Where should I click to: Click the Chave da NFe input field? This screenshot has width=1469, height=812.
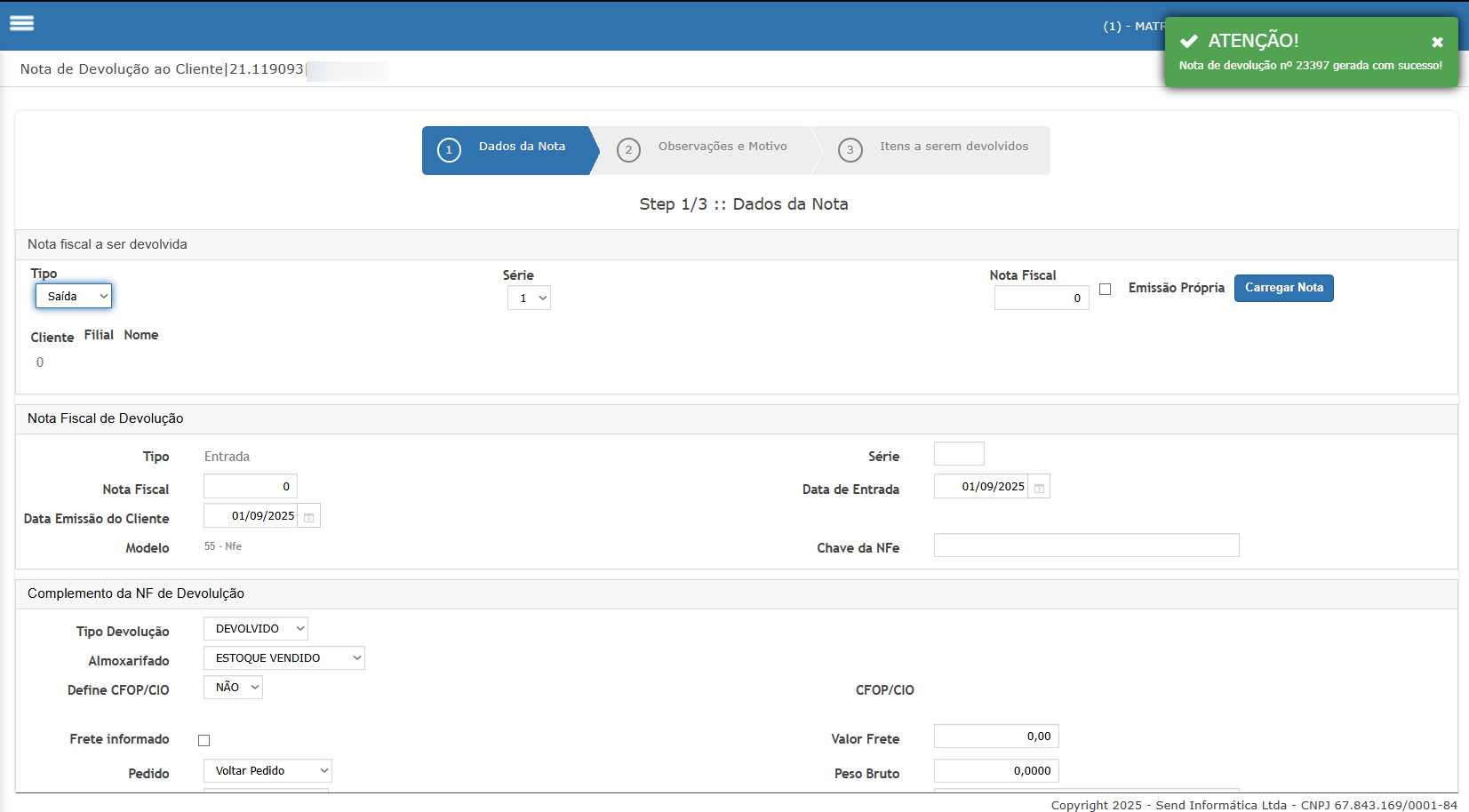[1086, 545]
